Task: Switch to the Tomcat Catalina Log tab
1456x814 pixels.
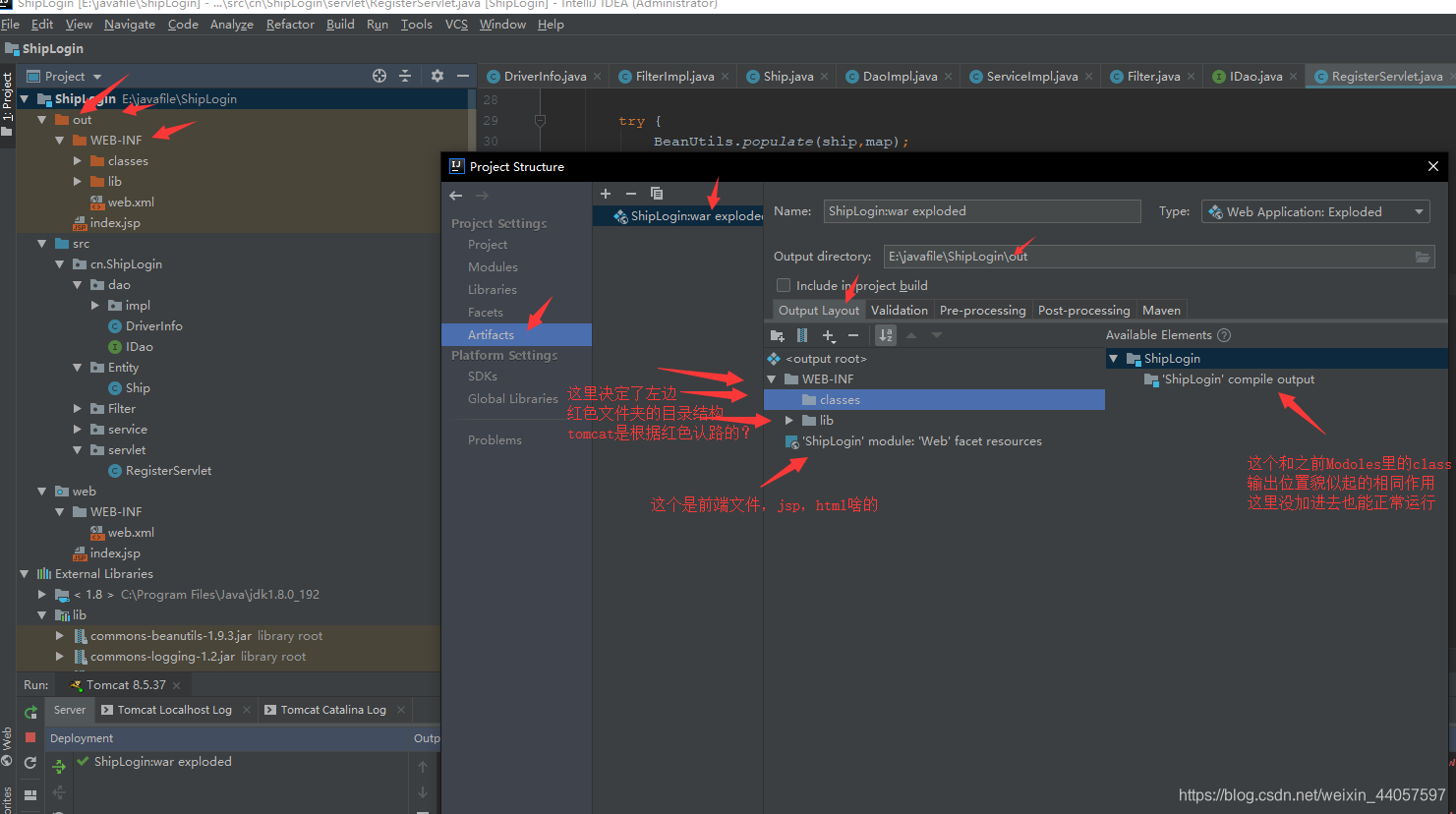Action: [333, 710]
